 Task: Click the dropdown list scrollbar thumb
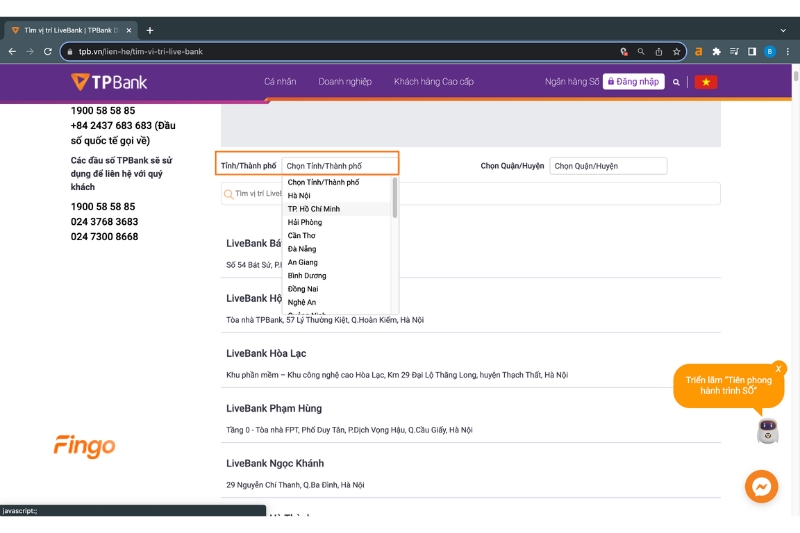(x=394, y=197)
